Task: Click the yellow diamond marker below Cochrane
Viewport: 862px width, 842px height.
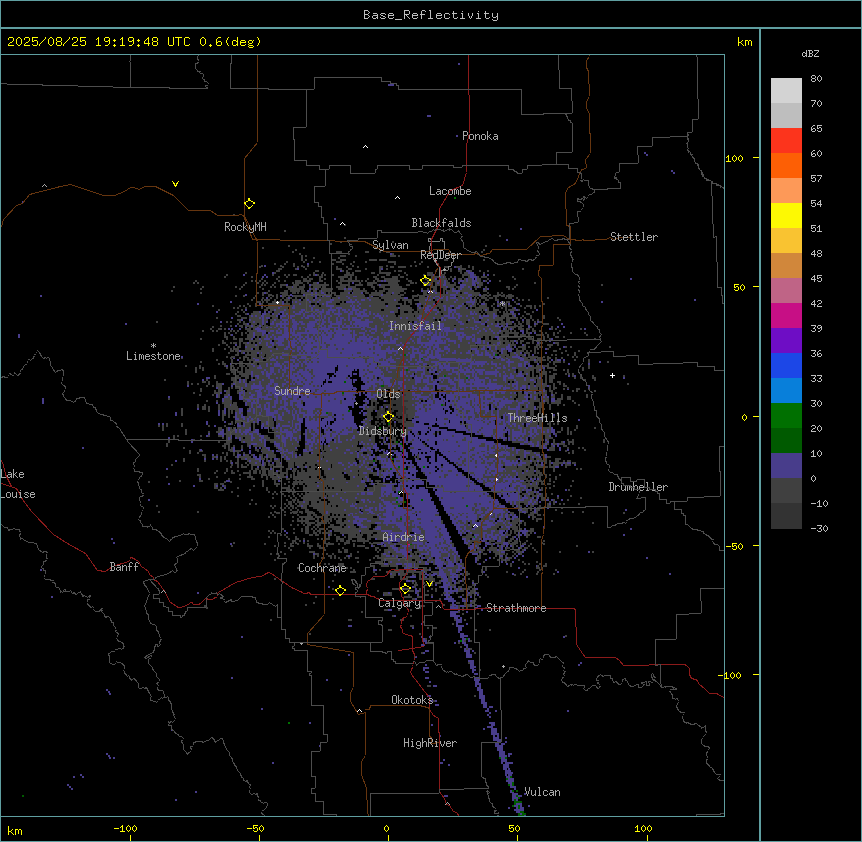Action: coord(340,590)
